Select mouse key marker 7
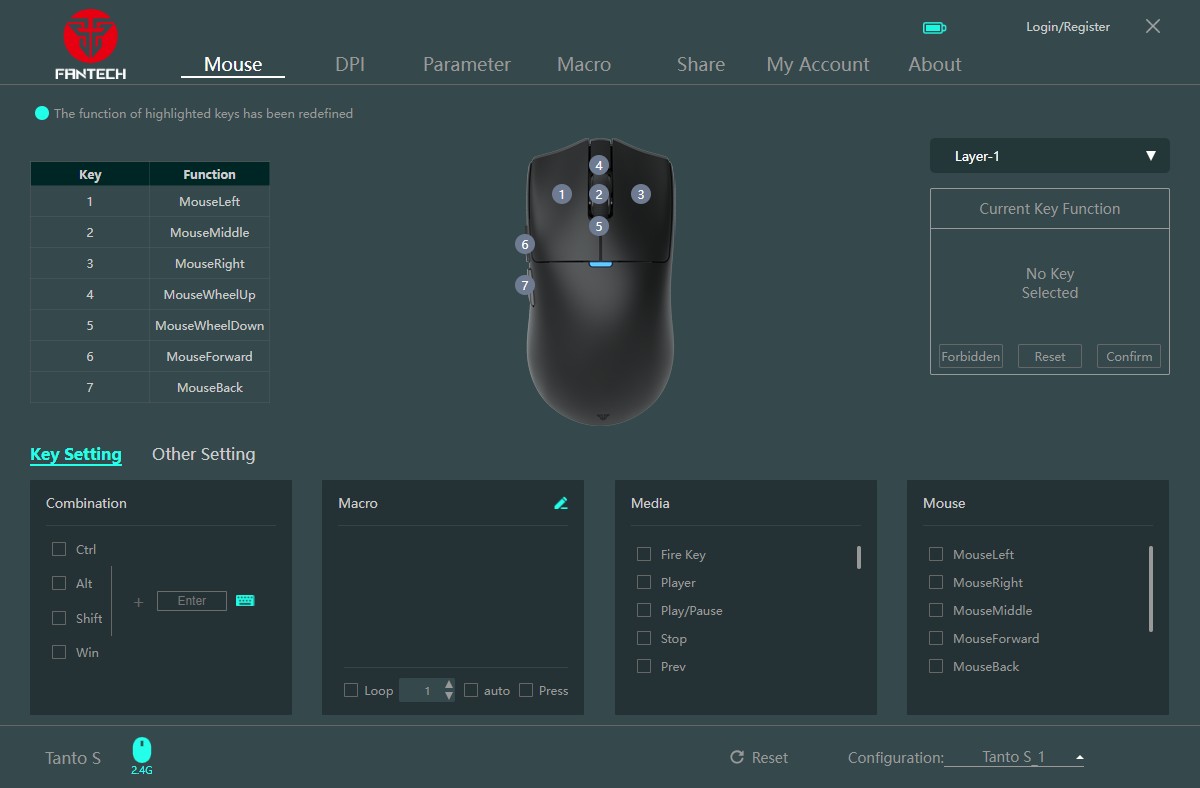The image size is (1200, 788). click(x=525, y=285)
